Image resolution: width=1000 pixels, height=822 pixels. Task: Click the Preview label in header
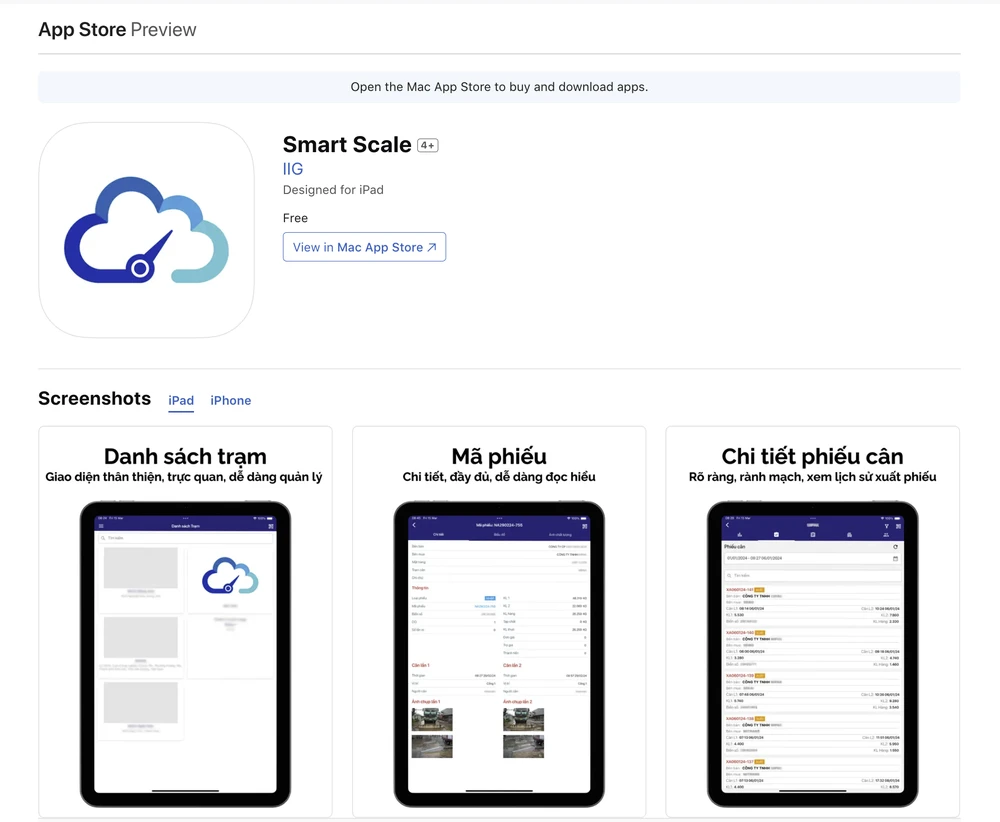163,29
